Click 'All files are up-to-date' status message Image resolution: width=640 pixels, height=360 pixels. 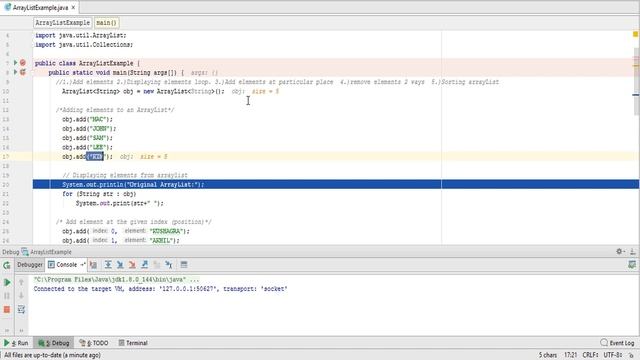click(x=52, y=355)
